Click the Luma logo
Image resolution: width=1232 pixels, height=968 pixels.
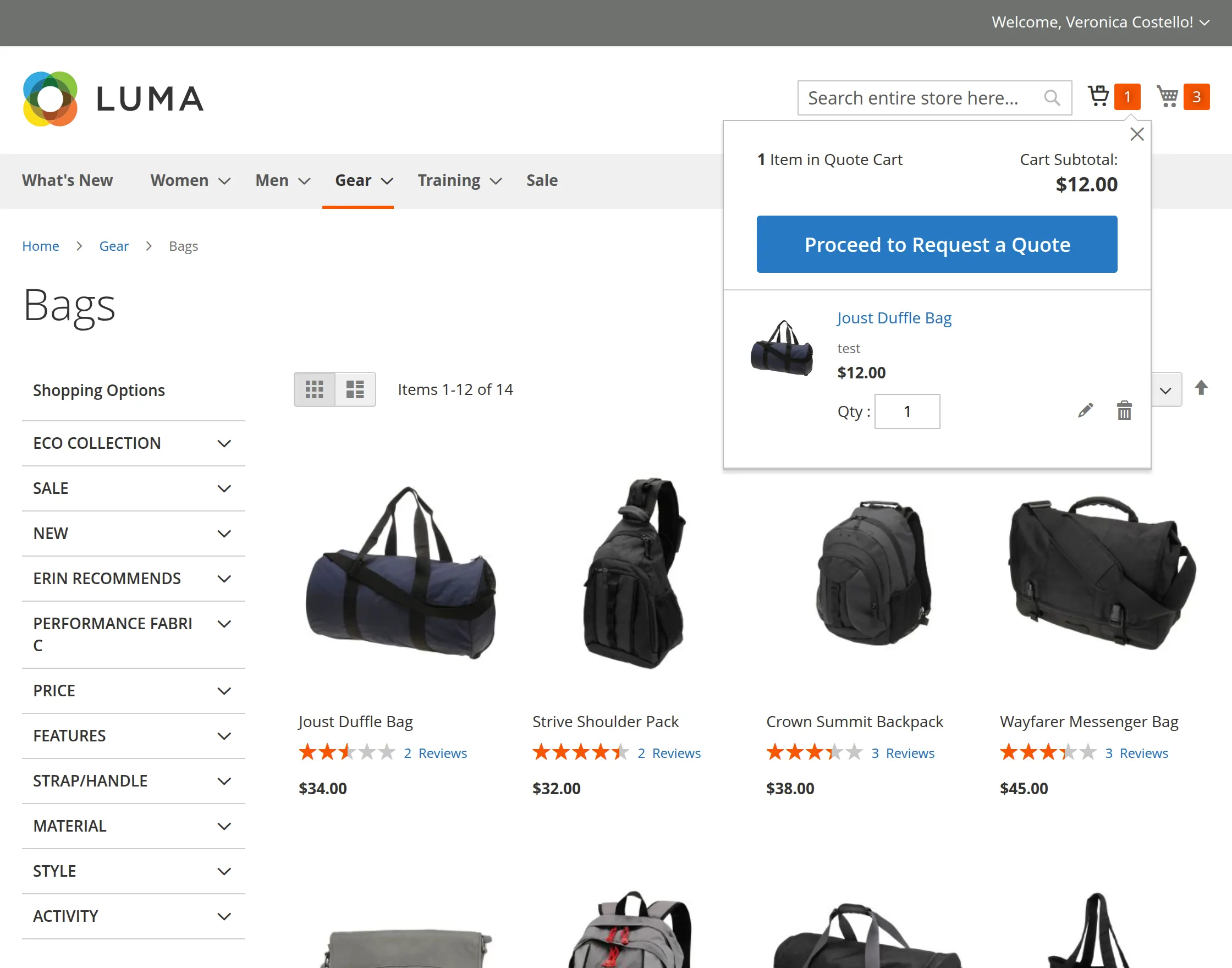[x=113, y=98]
